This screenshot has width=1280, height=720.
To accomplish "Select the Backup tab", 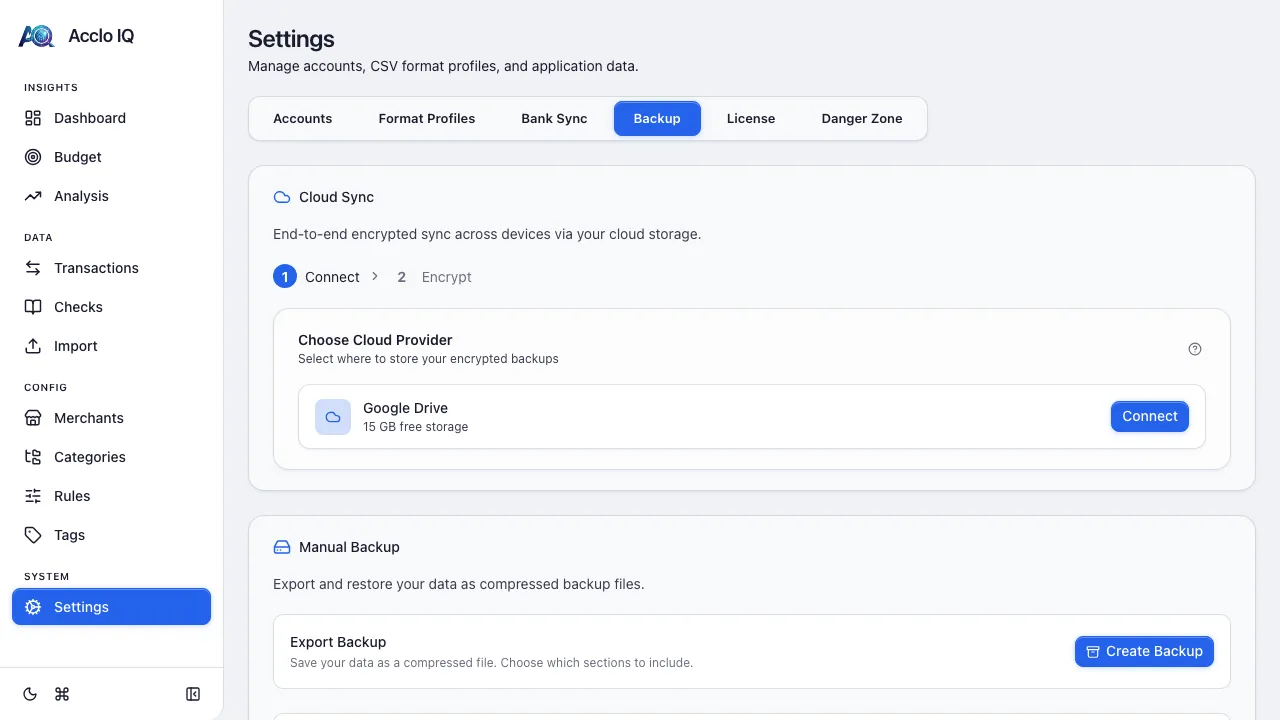I will coord(657,118).
